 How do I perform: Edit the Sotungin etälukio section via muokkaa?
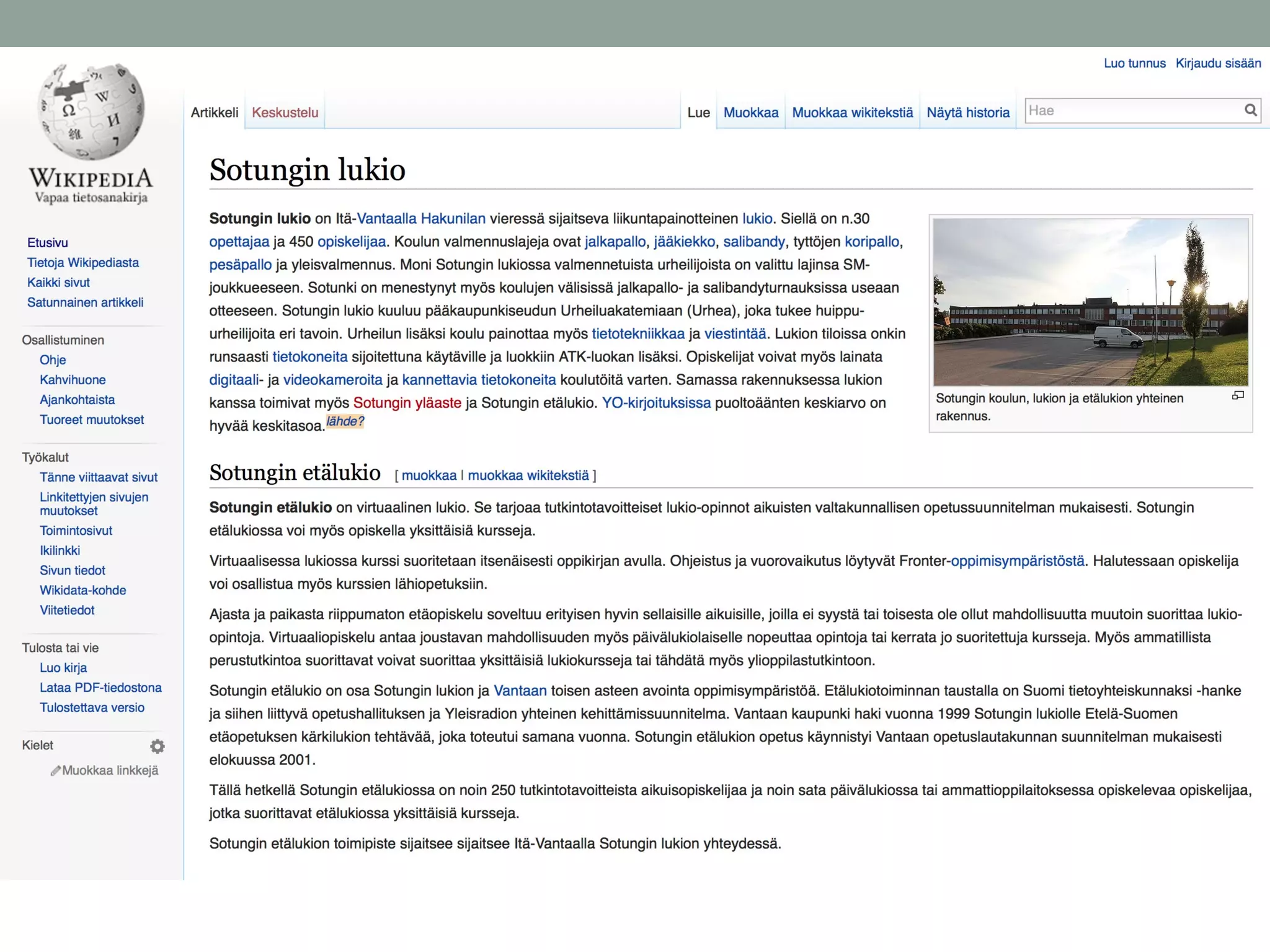429,475
